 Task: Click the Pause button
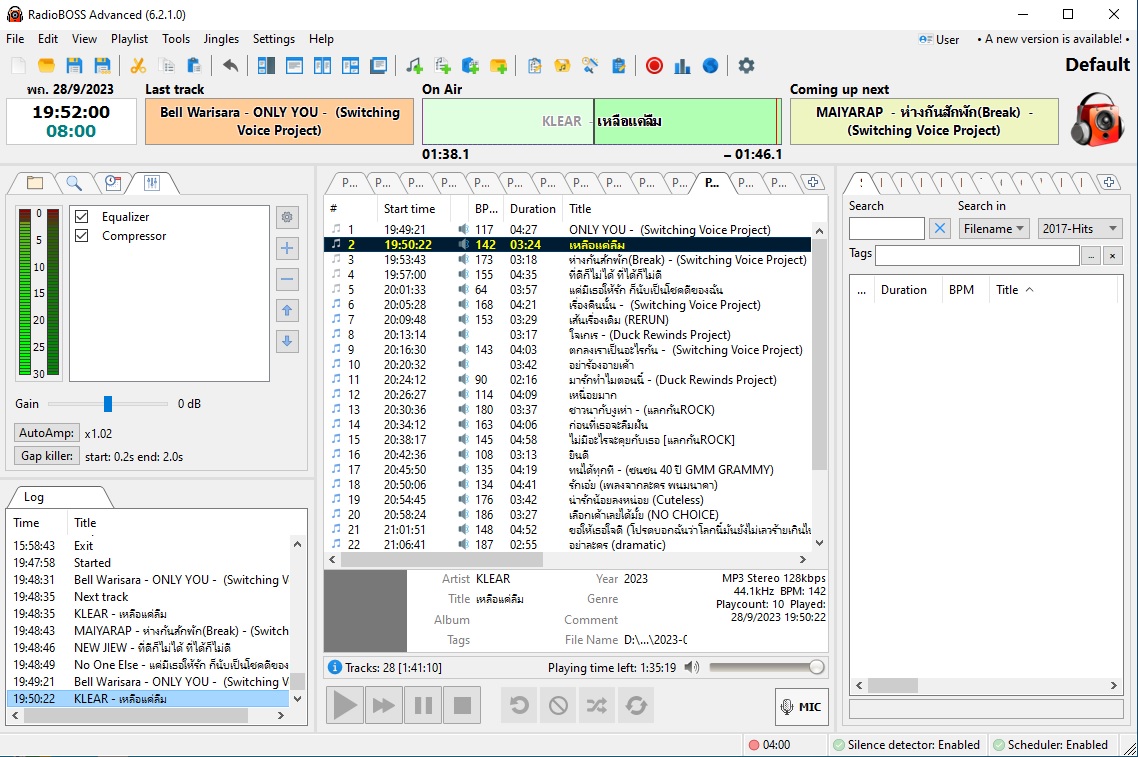point(423,705)
